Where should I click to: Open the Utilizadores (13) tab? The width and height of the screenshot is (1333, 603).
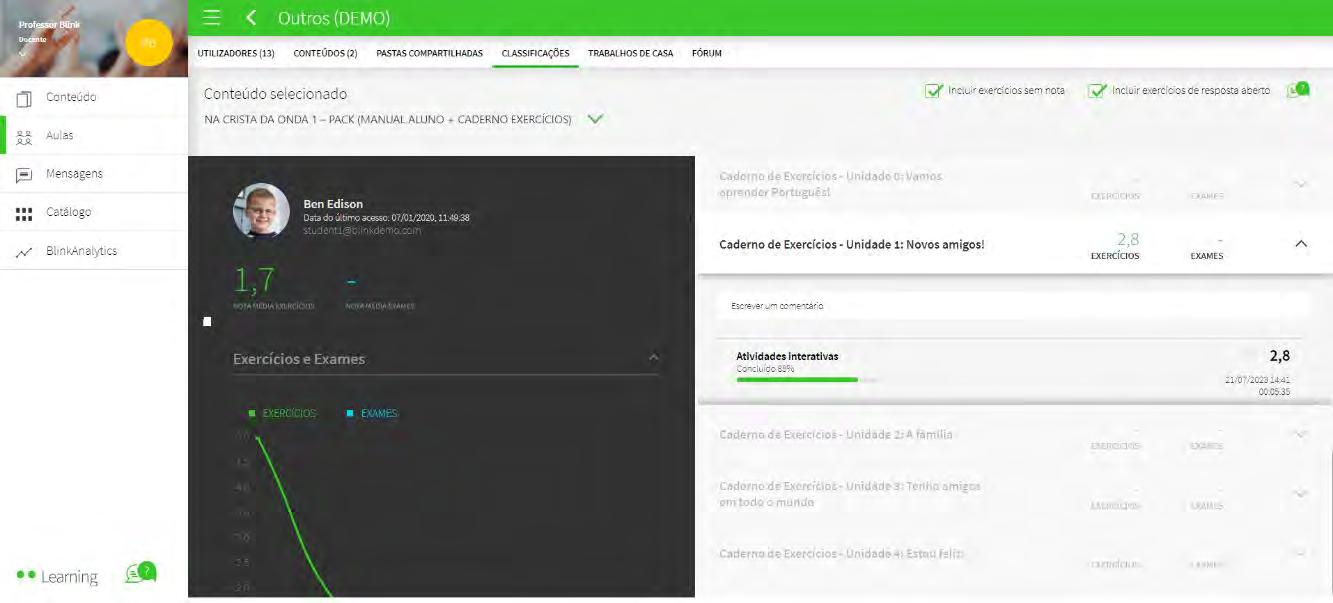[236, 53]
